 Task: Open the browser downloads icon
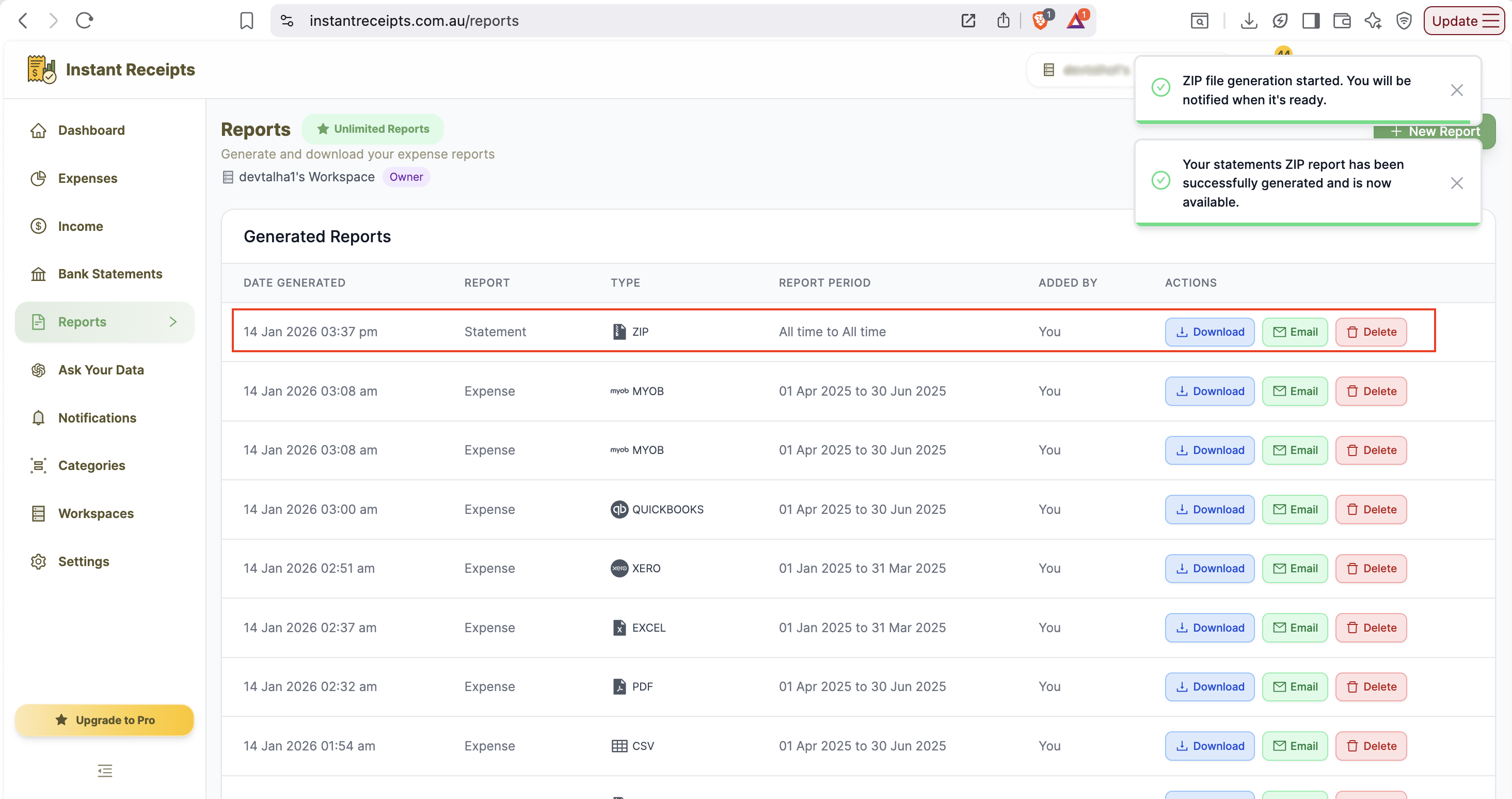(1248, 21)
